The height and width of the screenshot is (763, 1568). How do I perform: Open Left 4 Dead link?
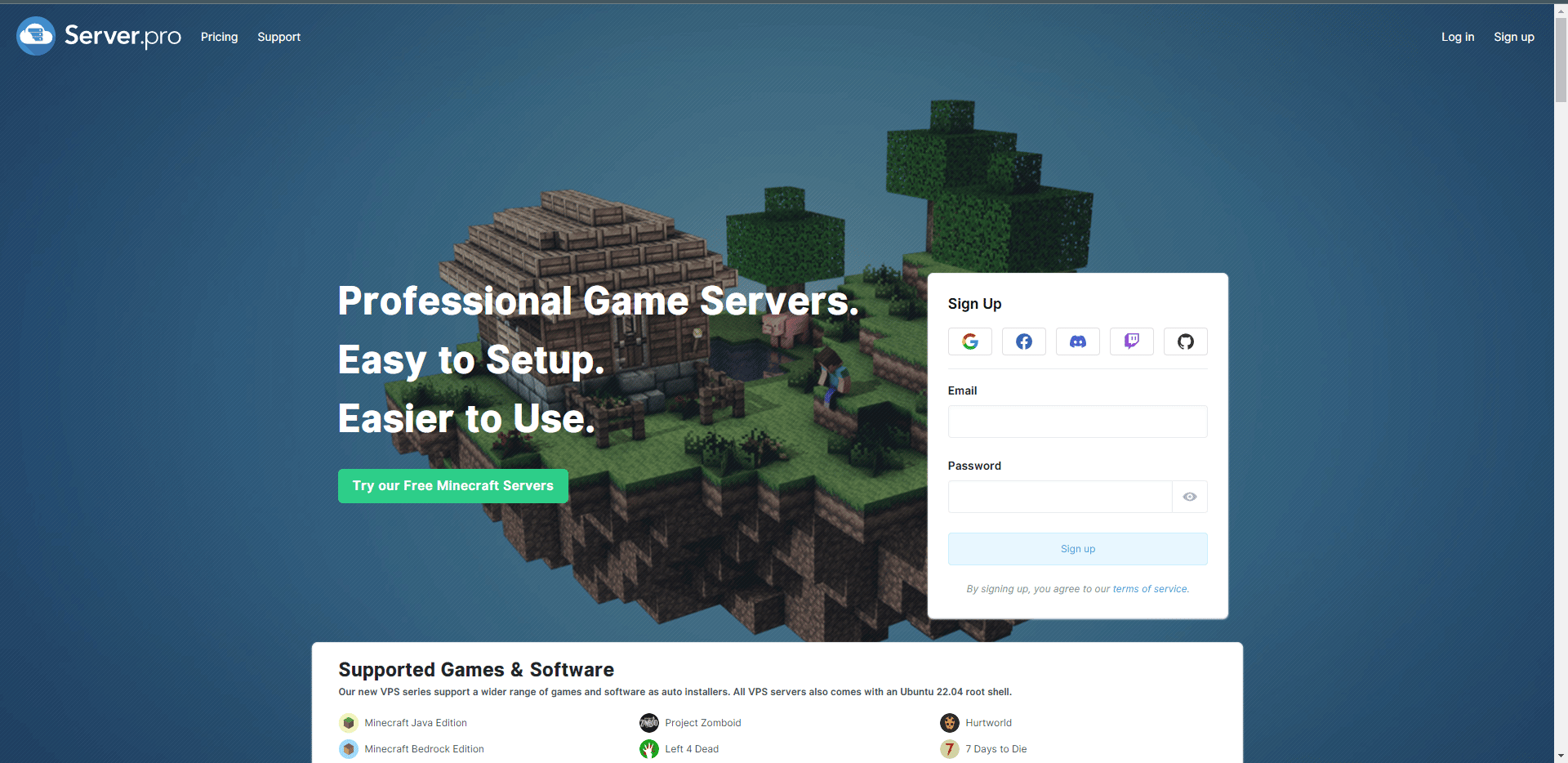pyautogui.click(x=692, y=749)
